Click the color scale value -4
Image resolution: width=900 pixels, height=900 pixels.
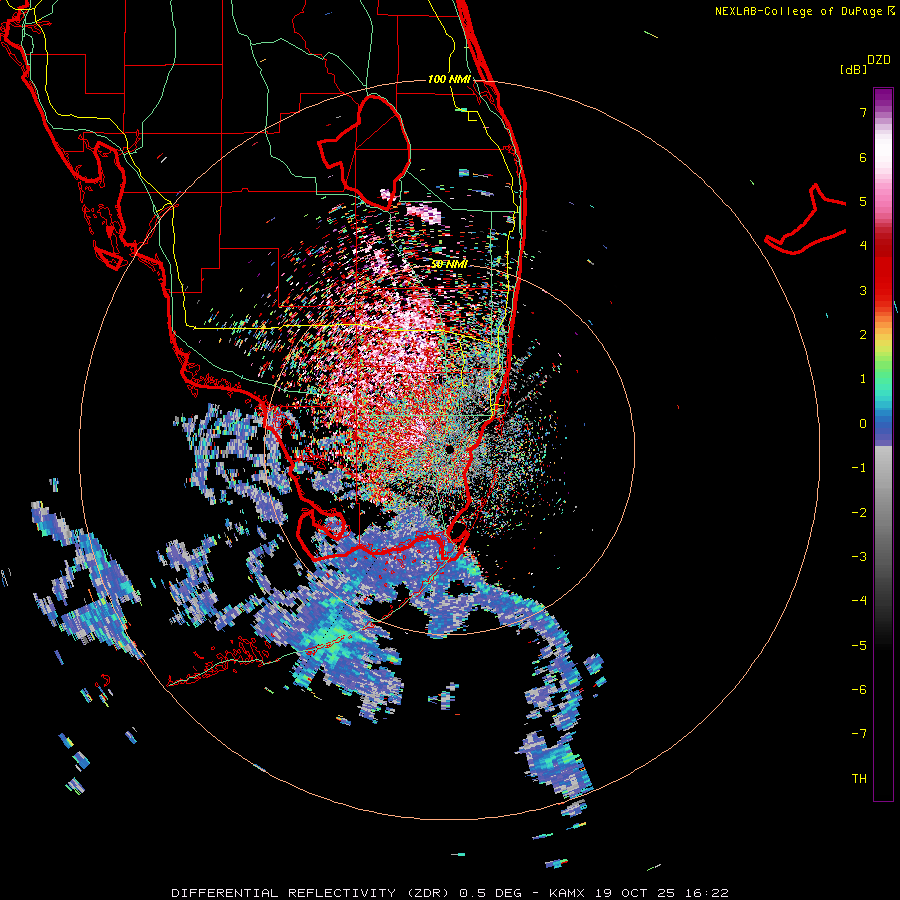[x=859, y=601]
